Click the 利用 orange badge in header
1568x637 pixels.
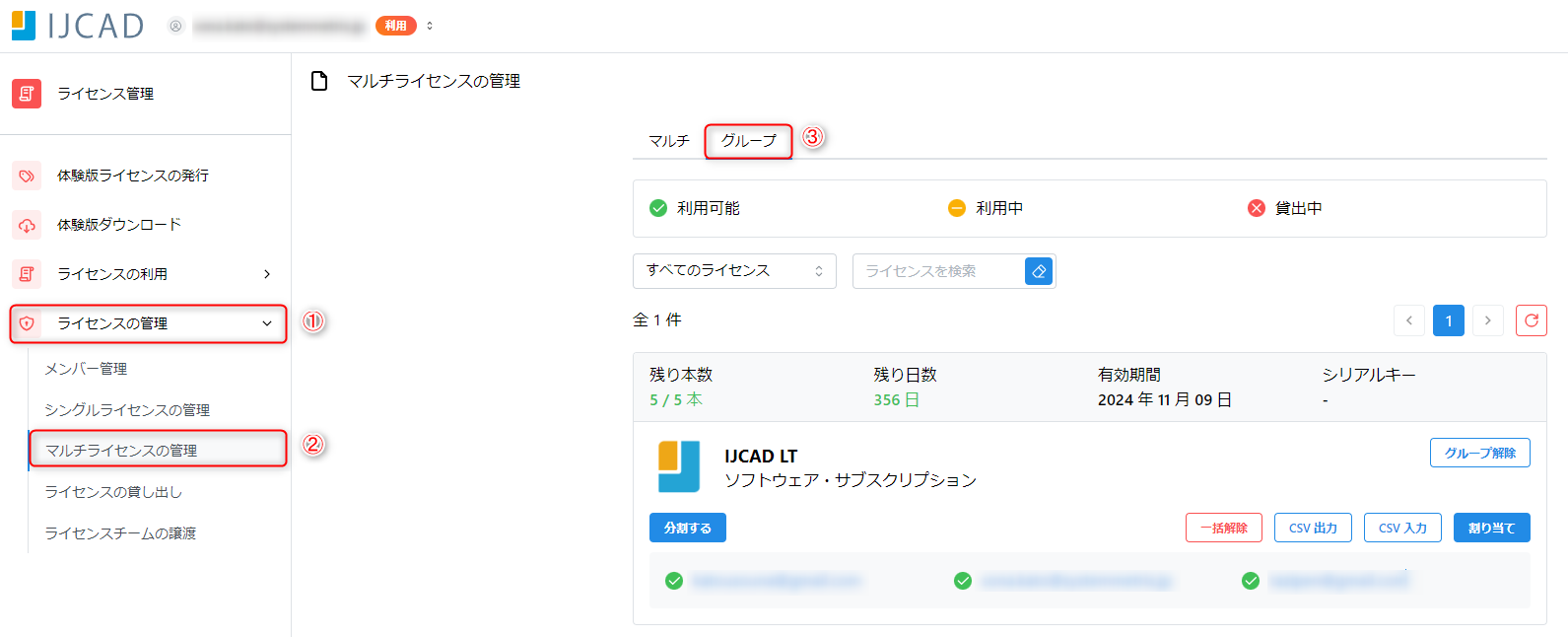pos(396,26)
